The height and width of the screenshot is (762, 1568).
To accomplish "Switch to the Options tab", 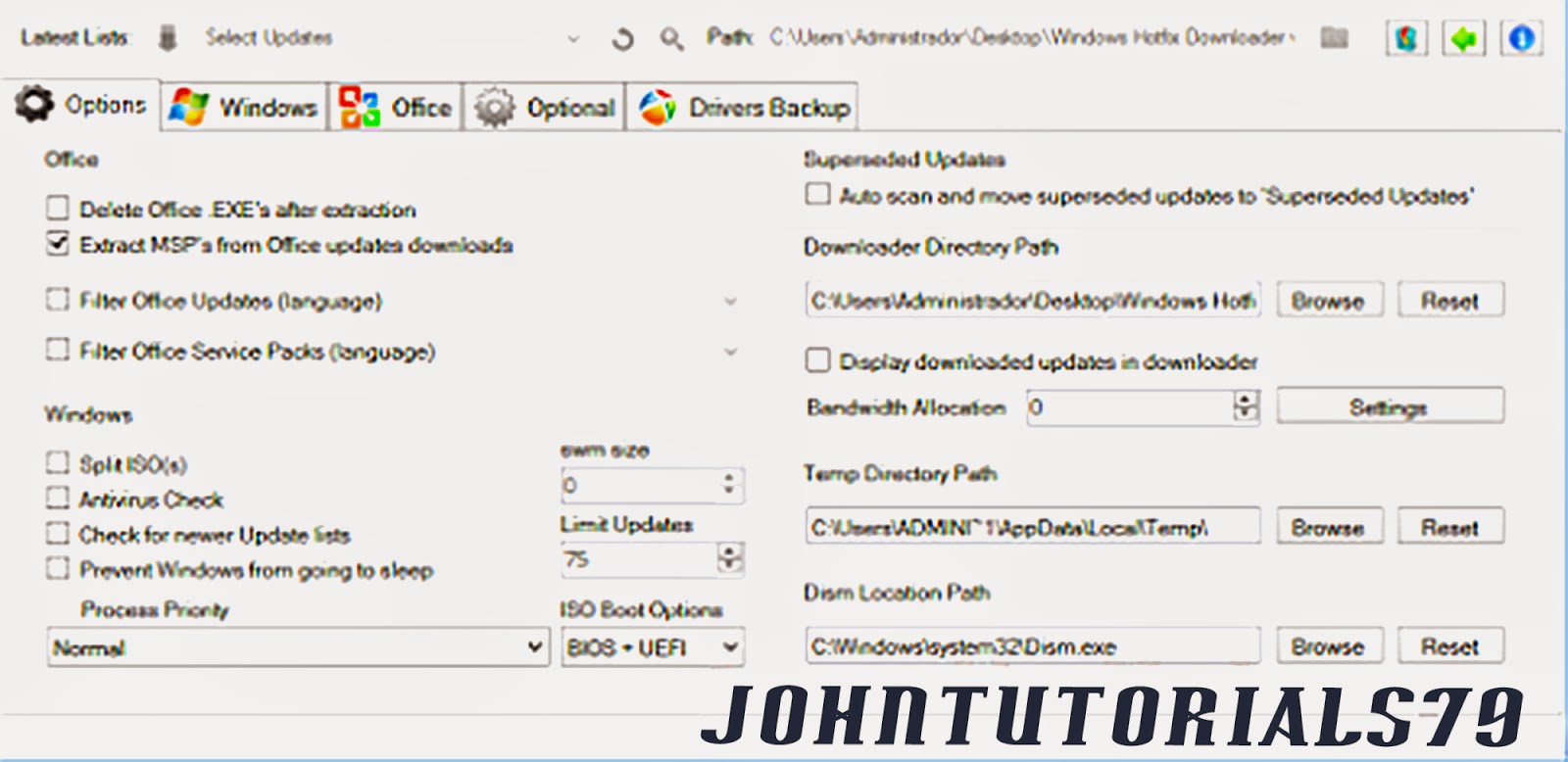I will tap(80, 105).
